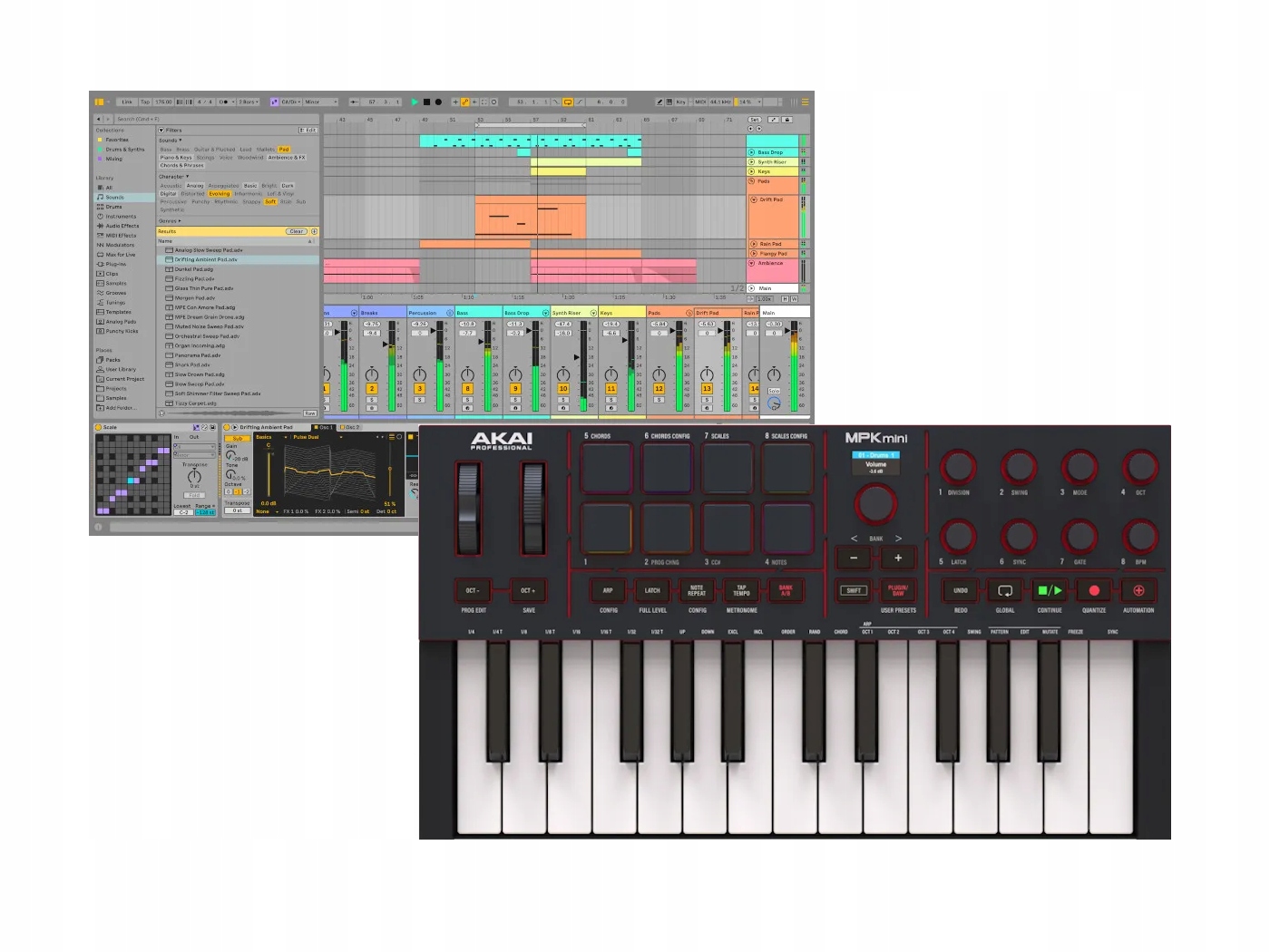Viewport: 1270px width, 952px height.
Task: Select the Drums category in the Library sidebar
Action: (112, 207)
